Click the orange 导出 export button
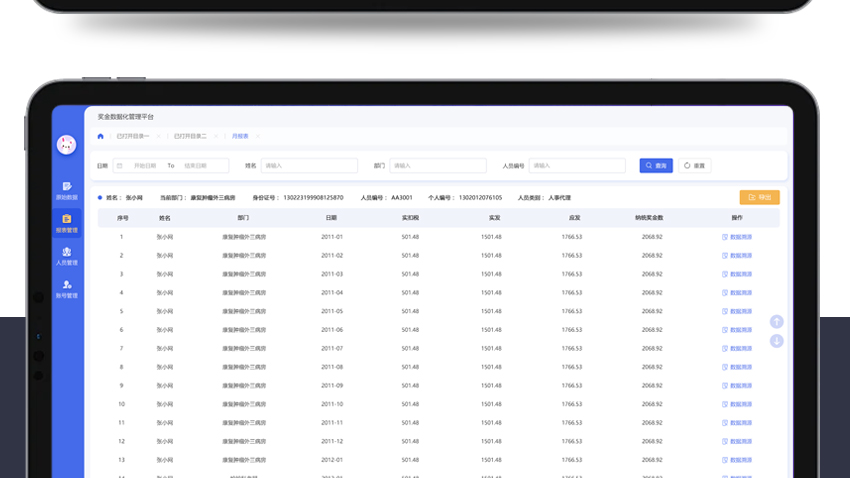The width and height of the screenshot is (850, 478). coord(759,198)
